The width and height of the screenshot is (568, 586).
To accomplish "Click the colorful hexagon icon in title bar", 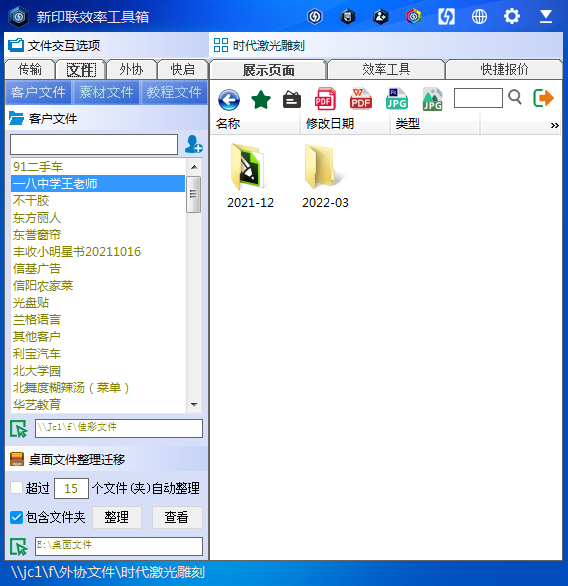I will pos(413,16).
